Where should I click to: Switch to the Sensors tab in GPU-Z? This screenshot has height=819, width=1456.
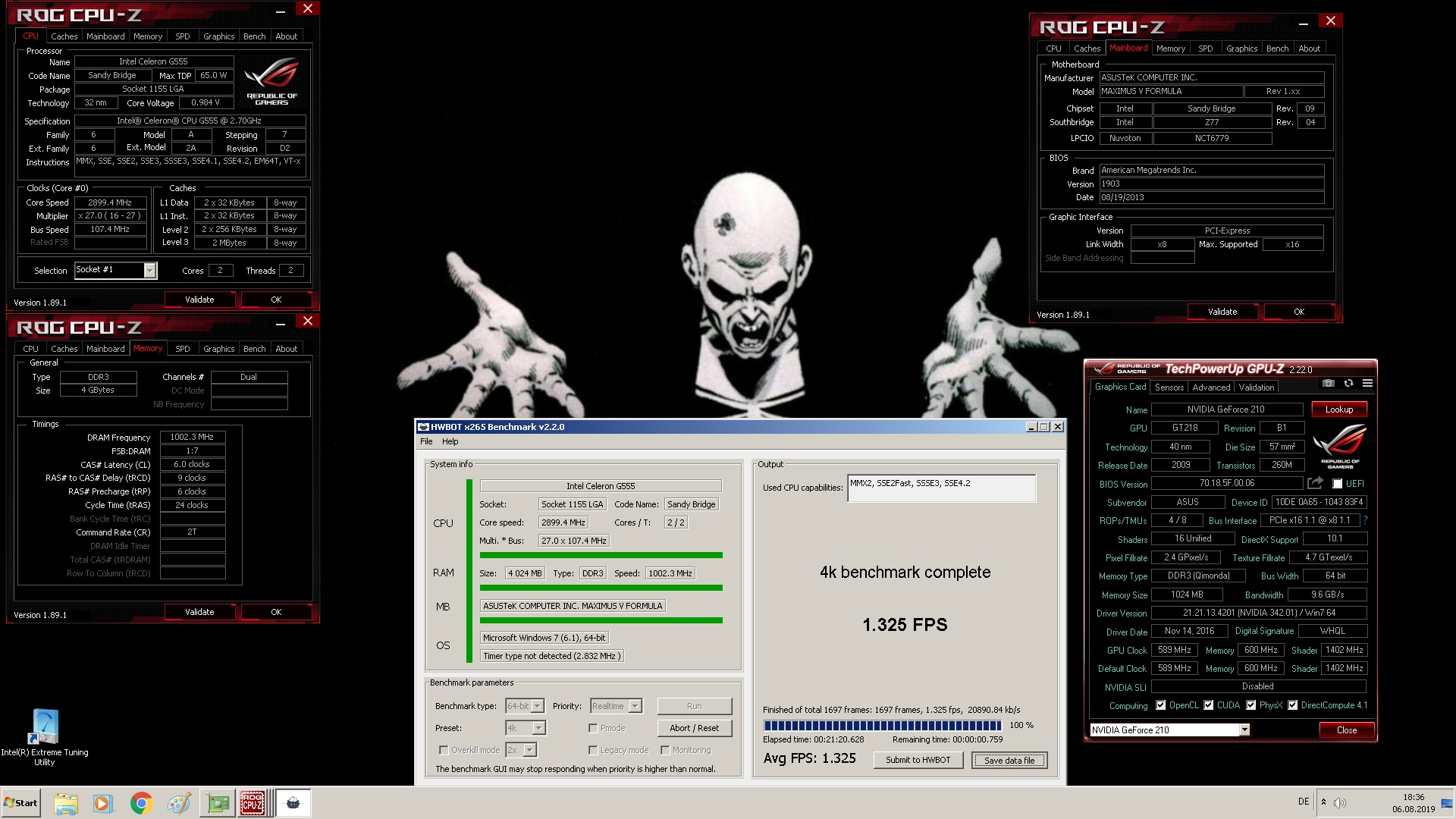pyautogui.click(x=1169, y=388)
